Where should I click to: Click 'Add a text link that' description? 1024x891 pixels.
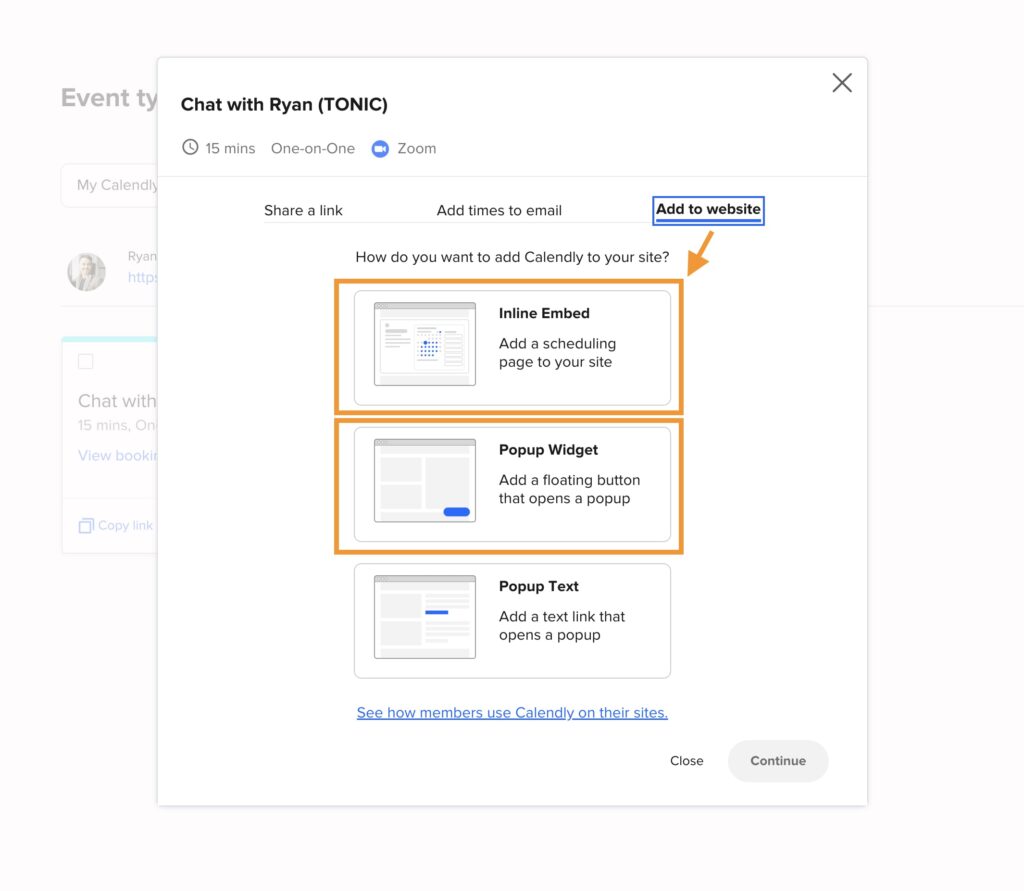pos(562,626)
